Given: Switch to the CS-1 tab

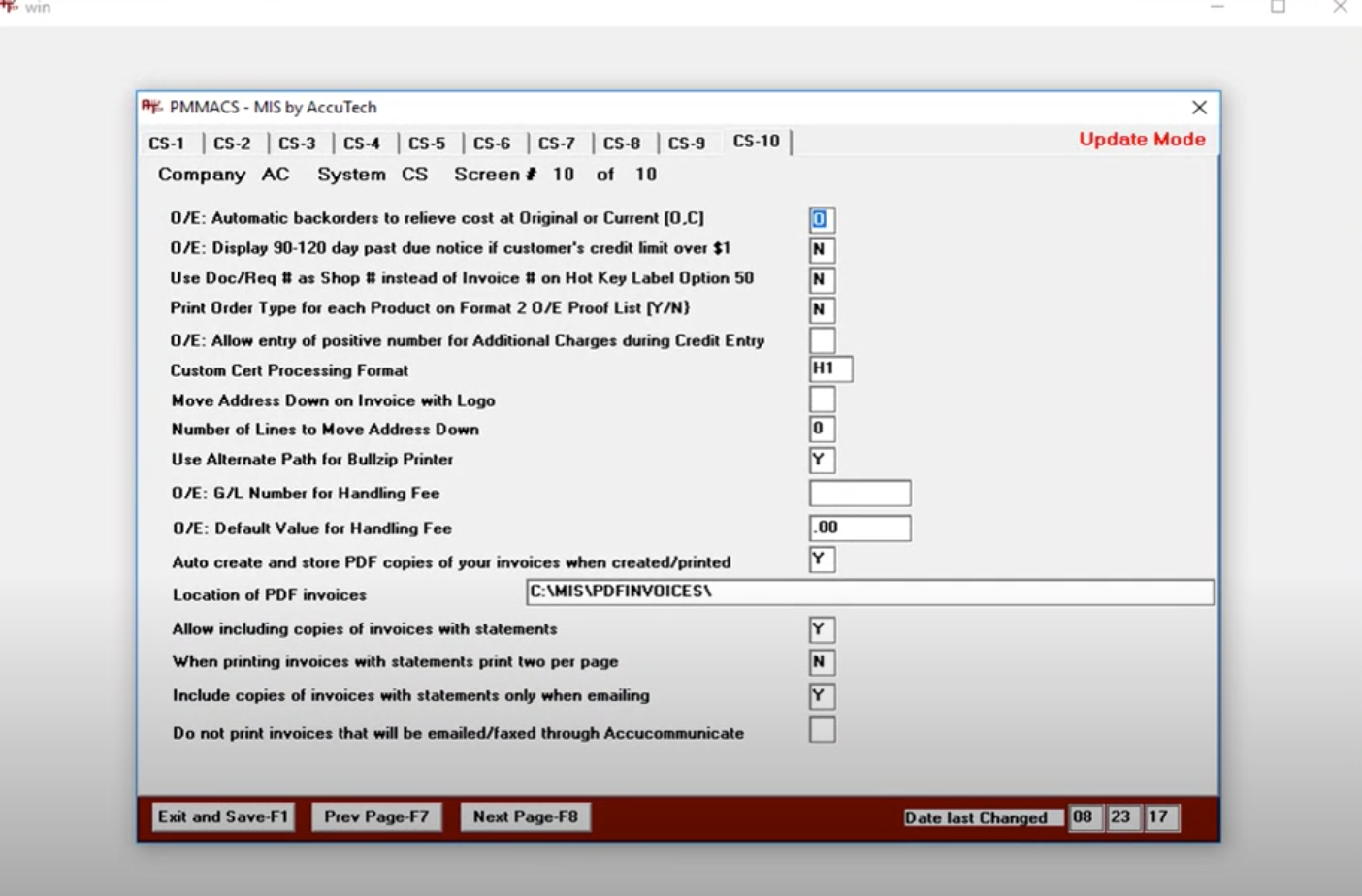Looking at the screenshot, I should click(x=167, y=144).
